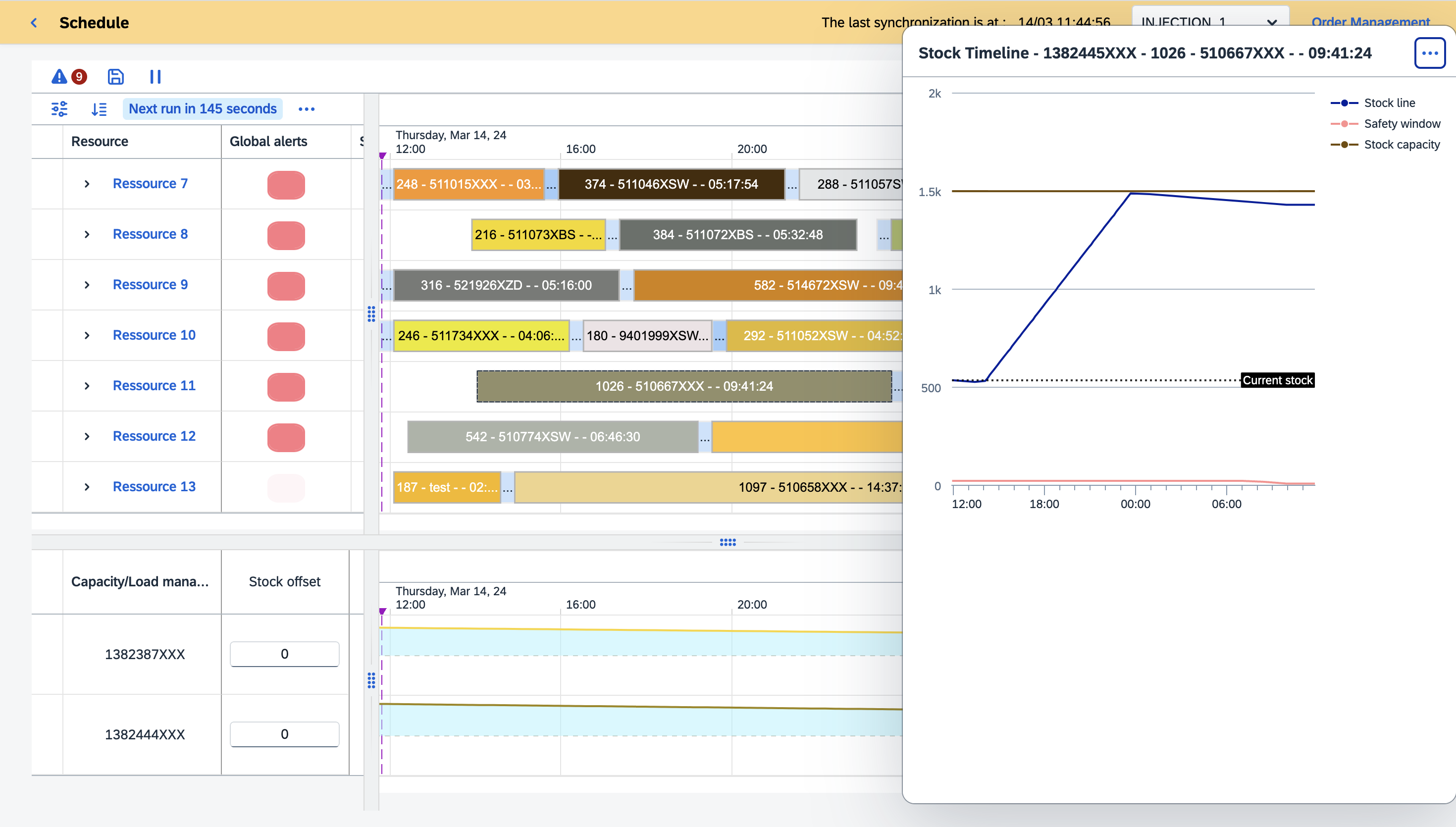1456x827 pixels.
Task: Select order 1097 - 510658XXX bar
Action: (x=708, y=487)
